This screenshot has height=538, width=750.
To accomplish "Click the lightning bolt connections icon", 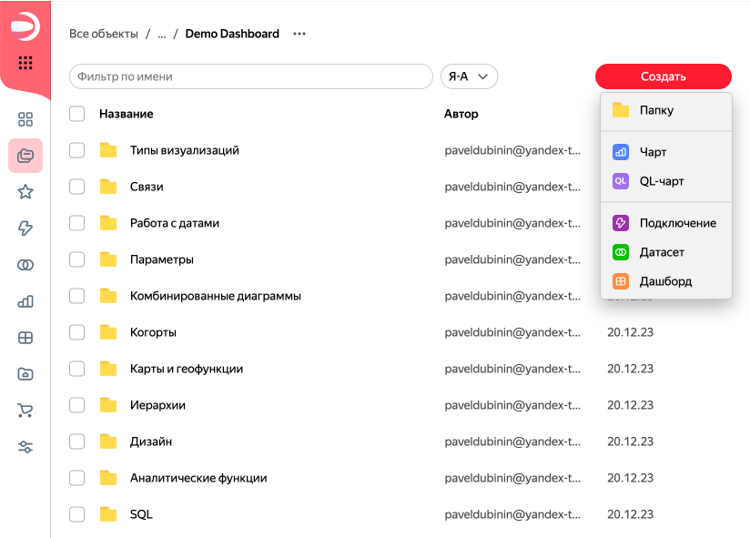I will 25,228.
